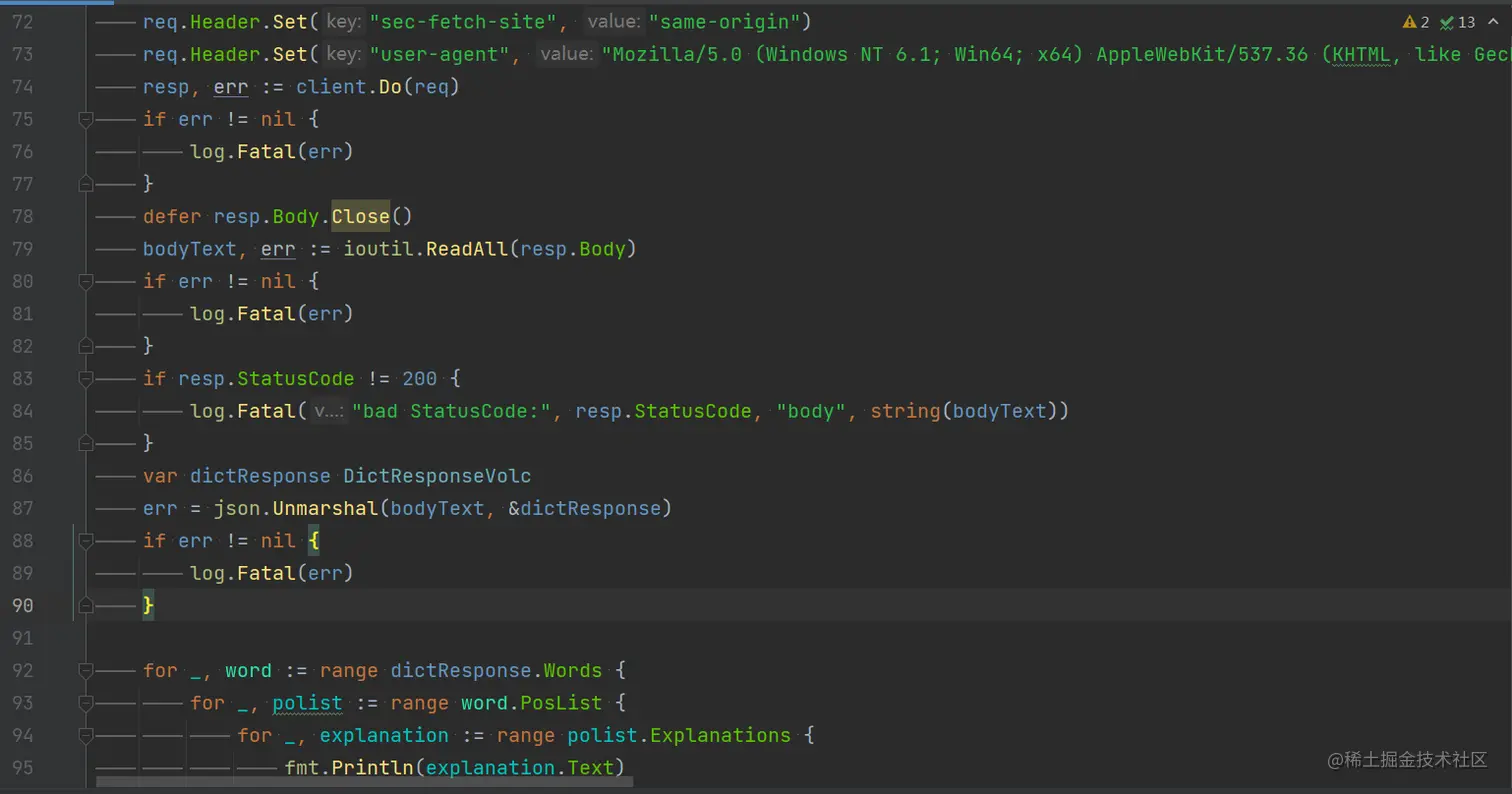Image resolution: width=1512 pixels, height=794 pixels.
Task: Fold the PosList for loop at line 93
Action: (x=85, y=702)
